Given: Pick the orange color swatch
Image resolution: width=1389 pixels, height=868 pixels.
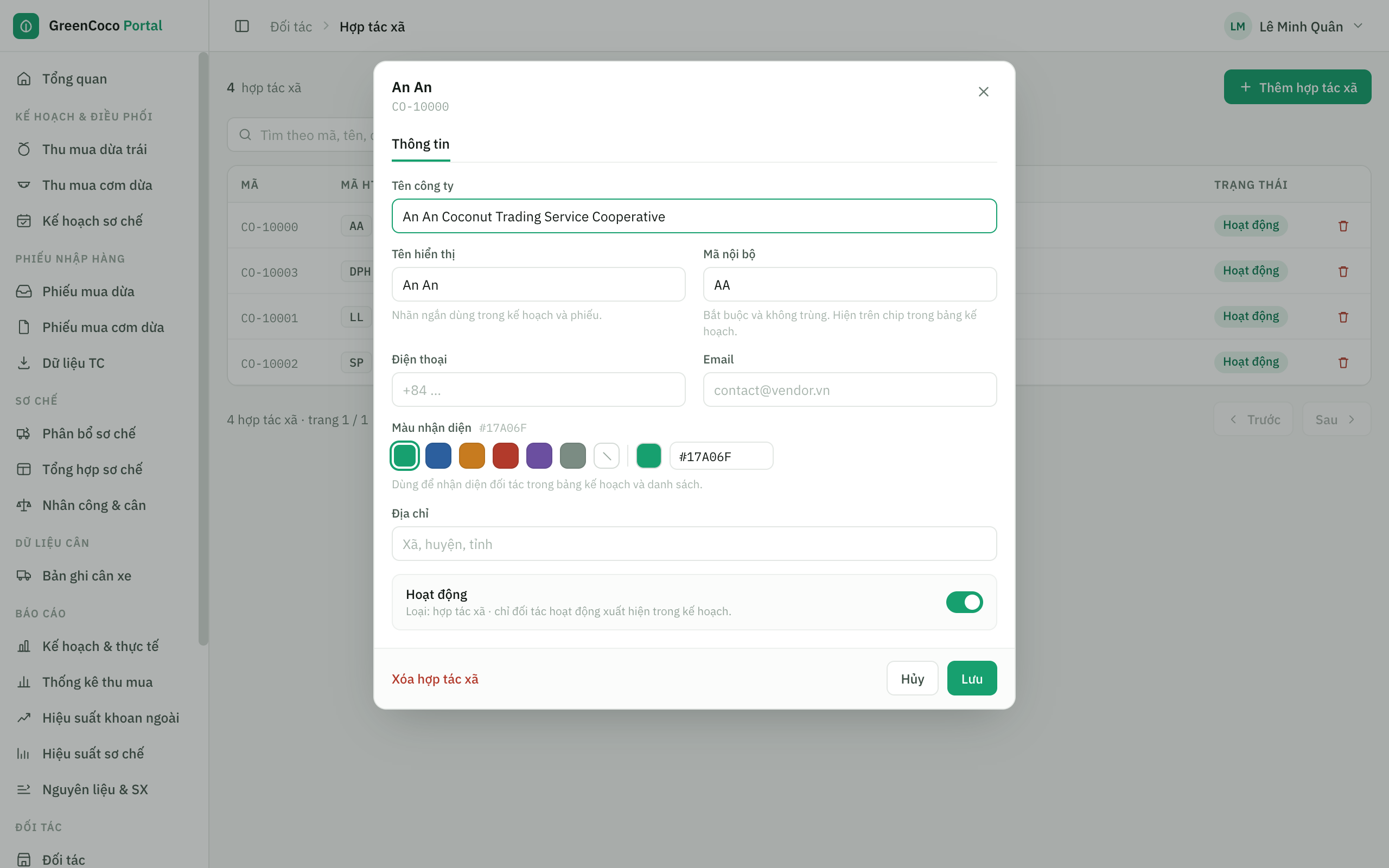Looking at the screenshot, I should click(x=472, y=456).
